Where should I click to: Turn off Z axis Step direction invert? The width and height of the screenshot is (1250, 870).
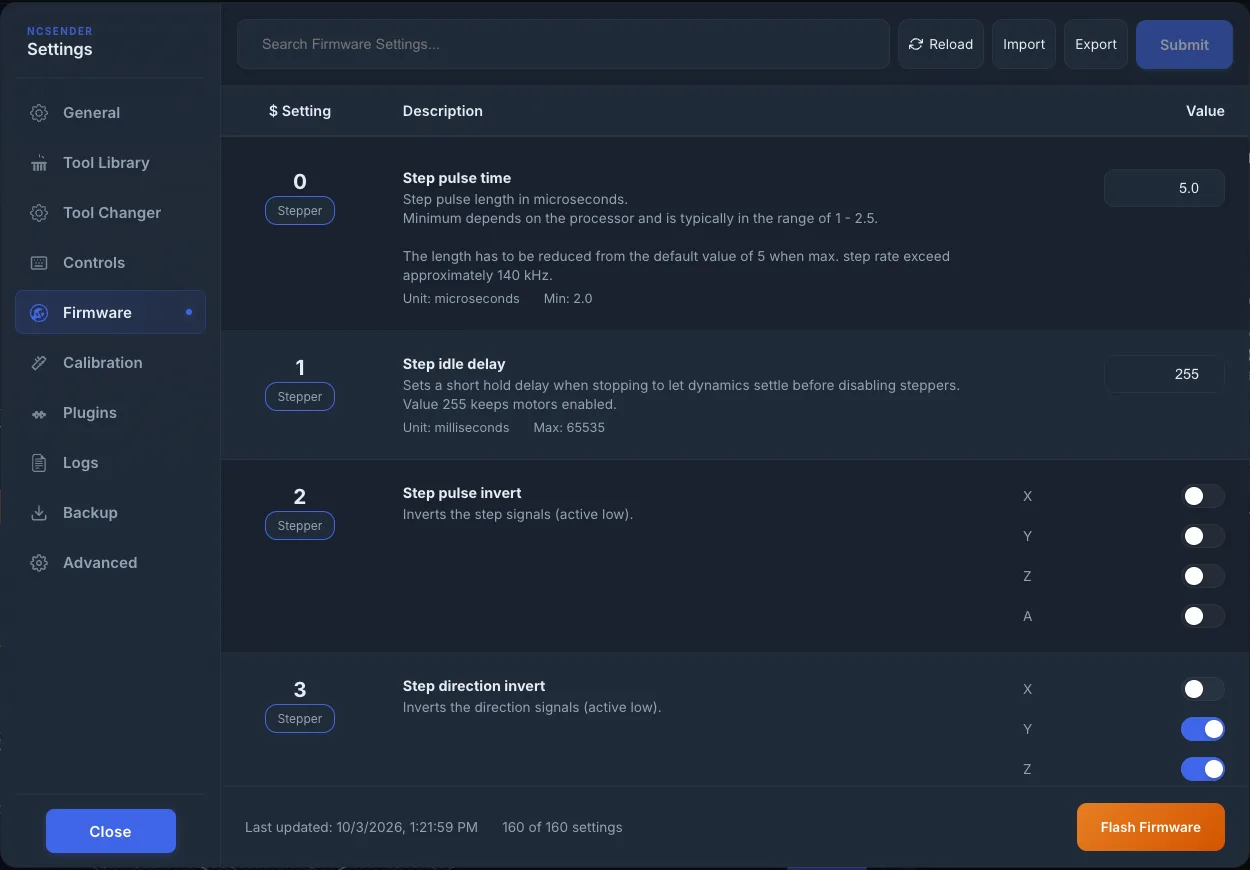click(x=1203, y=769)
